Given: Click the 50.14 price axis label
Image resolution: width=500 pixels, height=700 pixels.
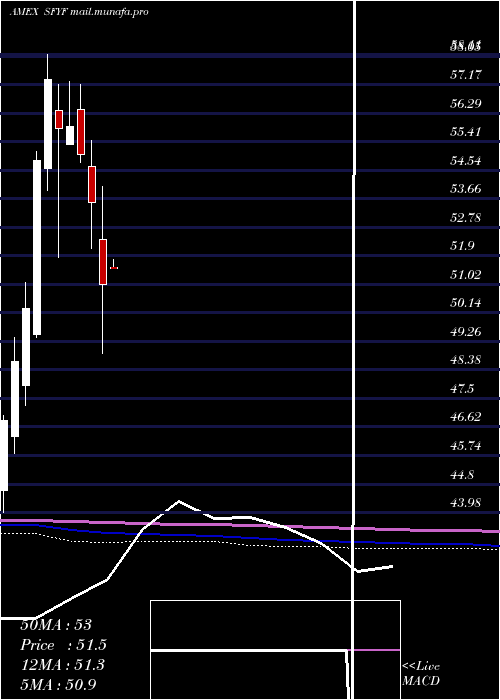Looking at the screenshot, I should [466, 303].
